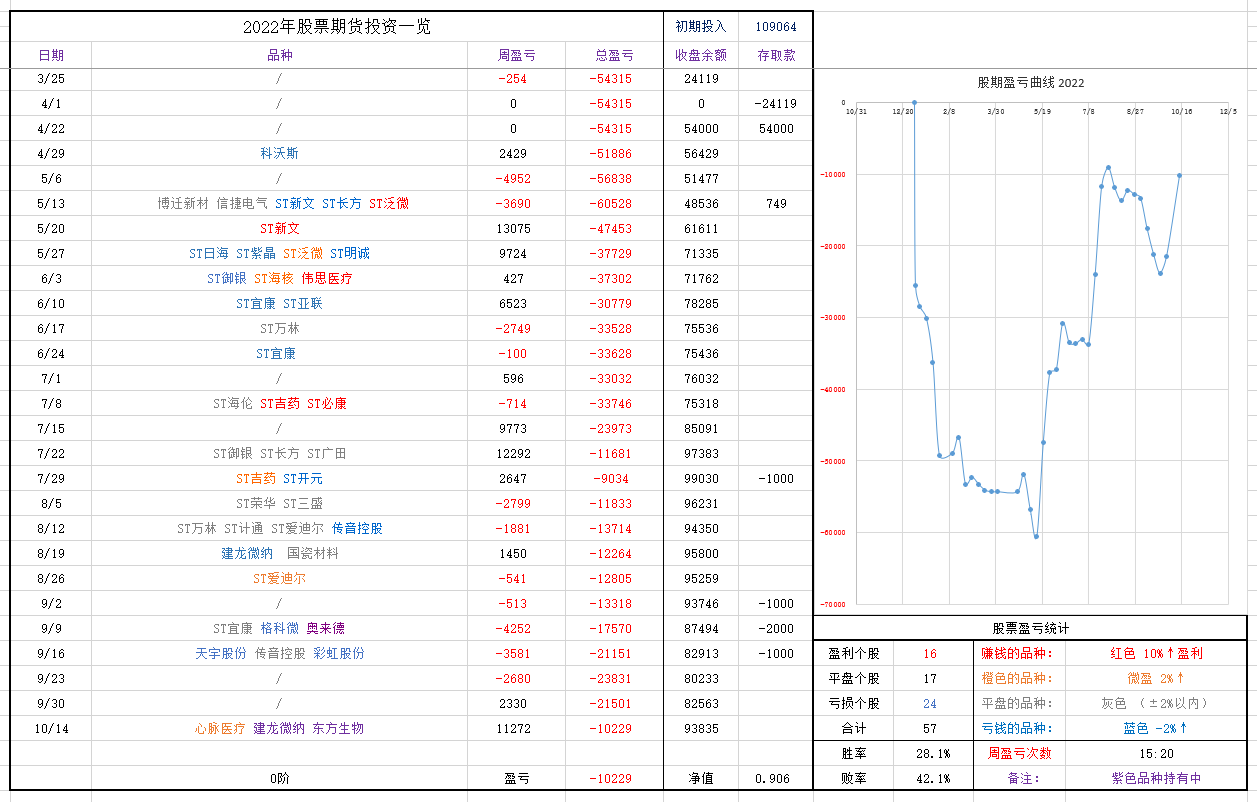Viewport: 1257px width, 802px height.
Task: Click the 8/26 row's ST爱迪尔 cell
Action: tap(279, 578)
